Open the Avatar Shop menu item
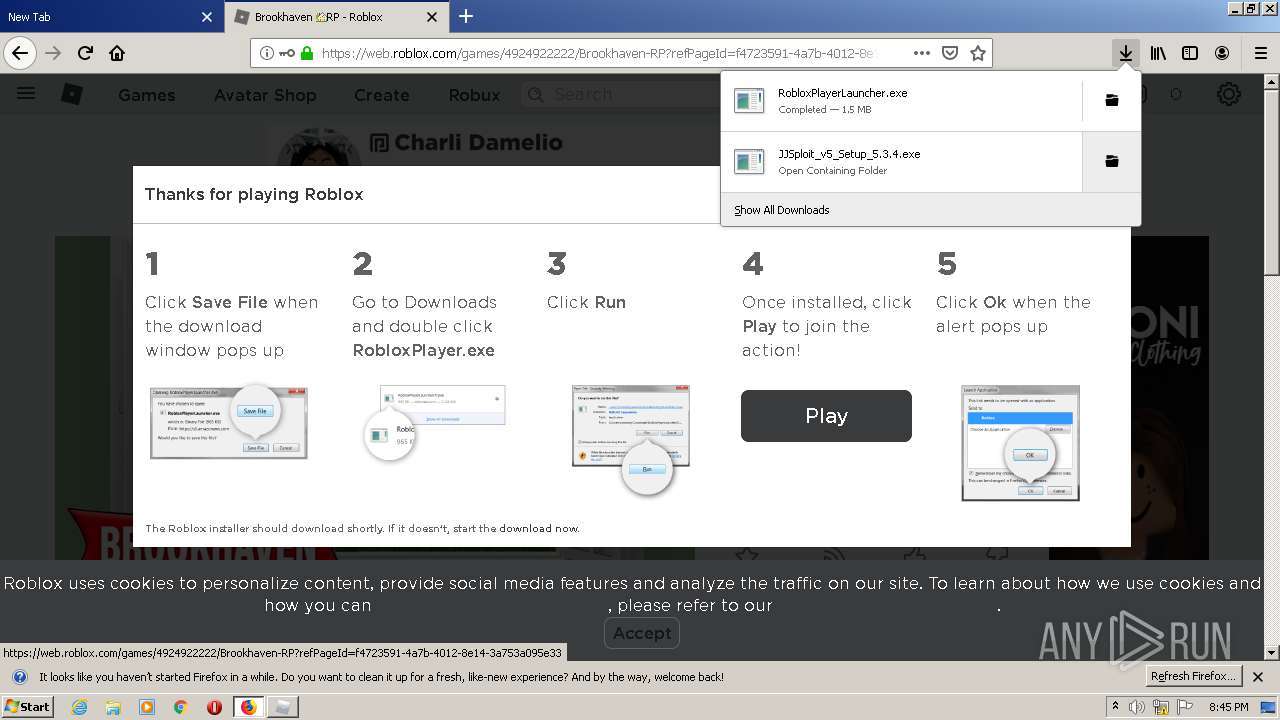Screen dimensions: 1280x720 [x=265, y=95]
